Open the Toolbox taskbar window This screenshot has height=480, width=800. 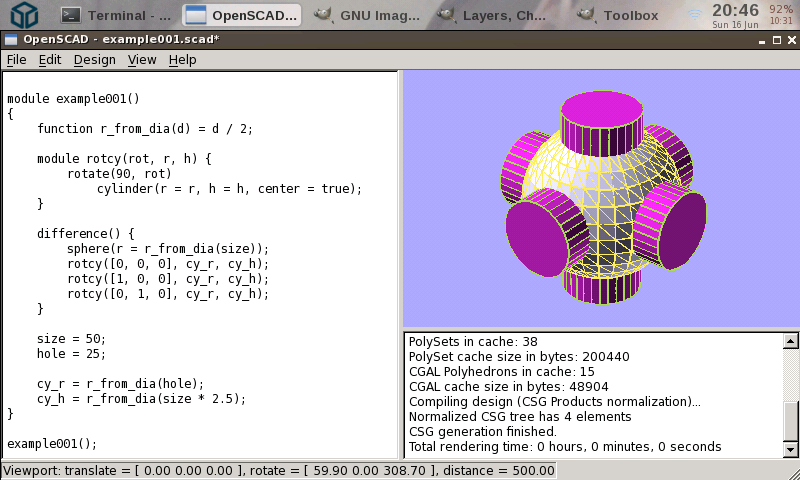click(620, 15)
